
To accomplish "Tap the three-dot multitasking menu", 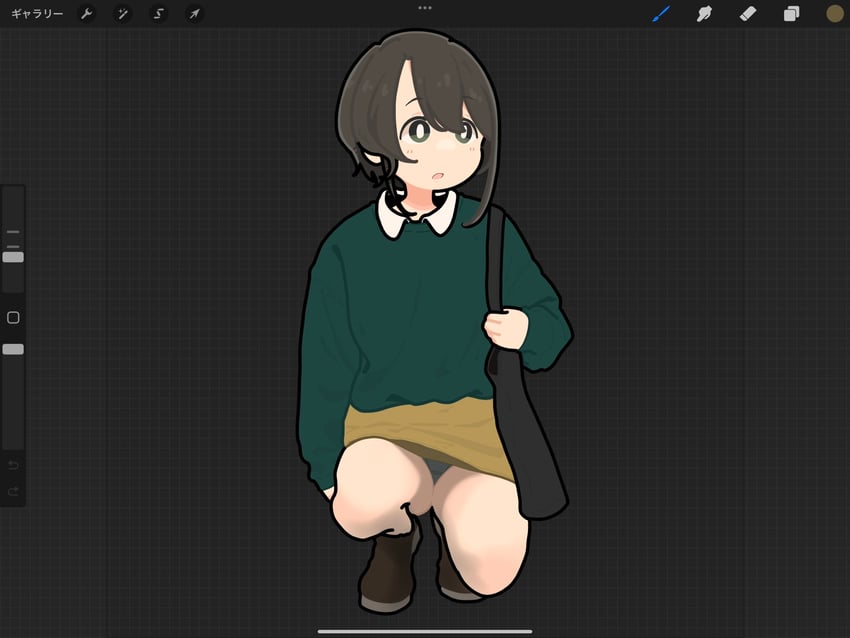I will pos(425,8).
